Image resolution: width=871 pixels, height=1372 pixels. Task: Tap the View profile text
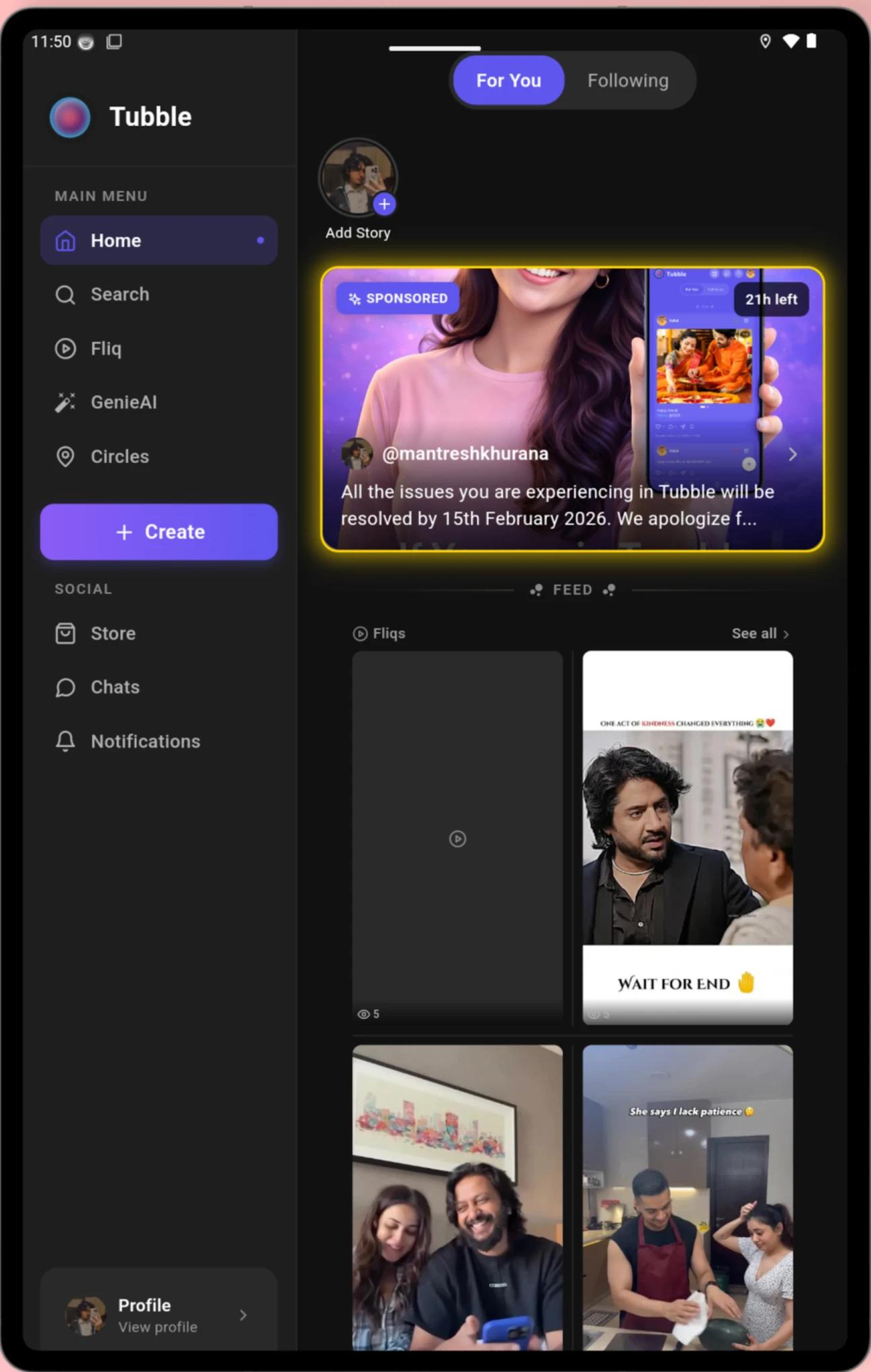(x=158, y=1327)
